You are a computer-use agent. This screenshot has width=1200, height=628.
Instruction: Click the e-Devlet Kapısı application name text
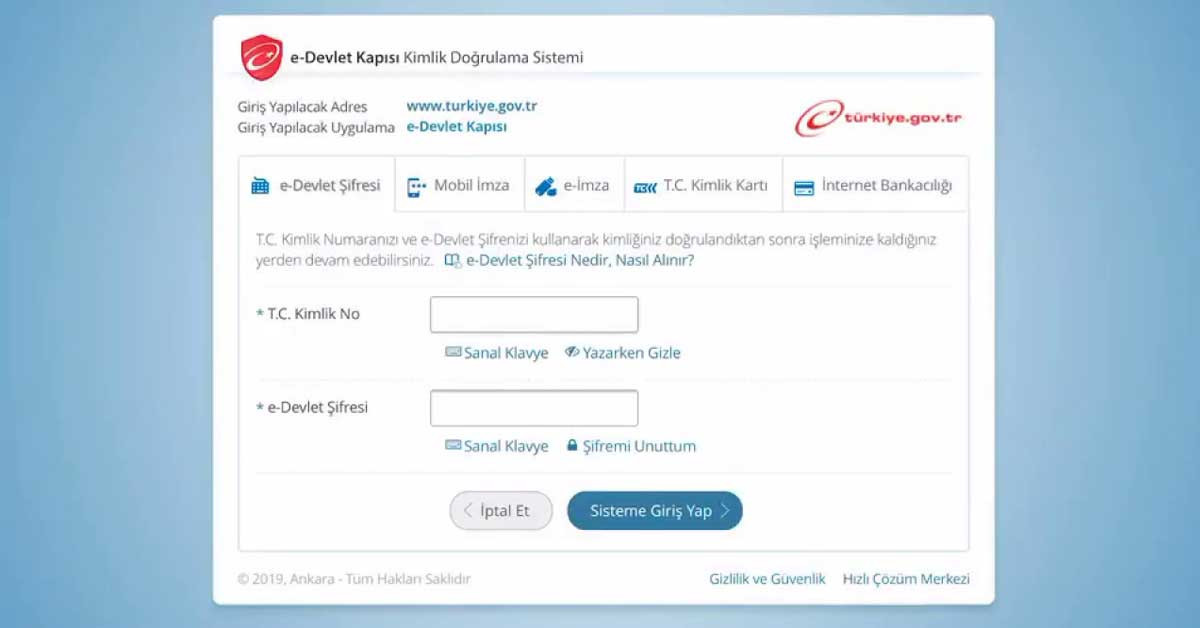[x=456, y=127]
